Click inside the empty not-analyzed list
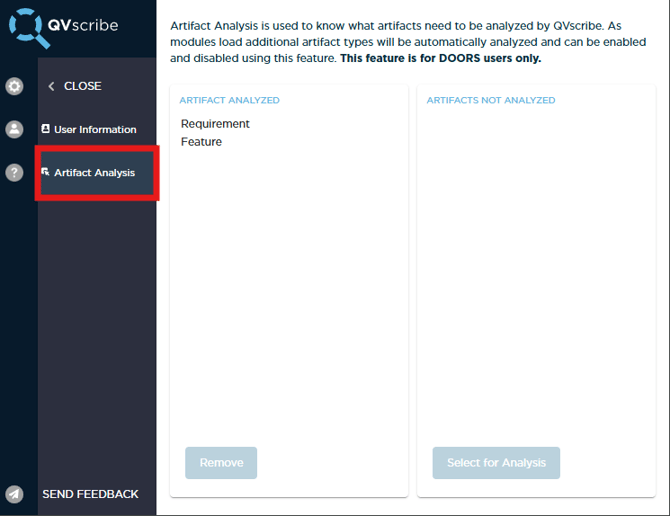This screenshot has height=516, width=670. click(538, 270)
